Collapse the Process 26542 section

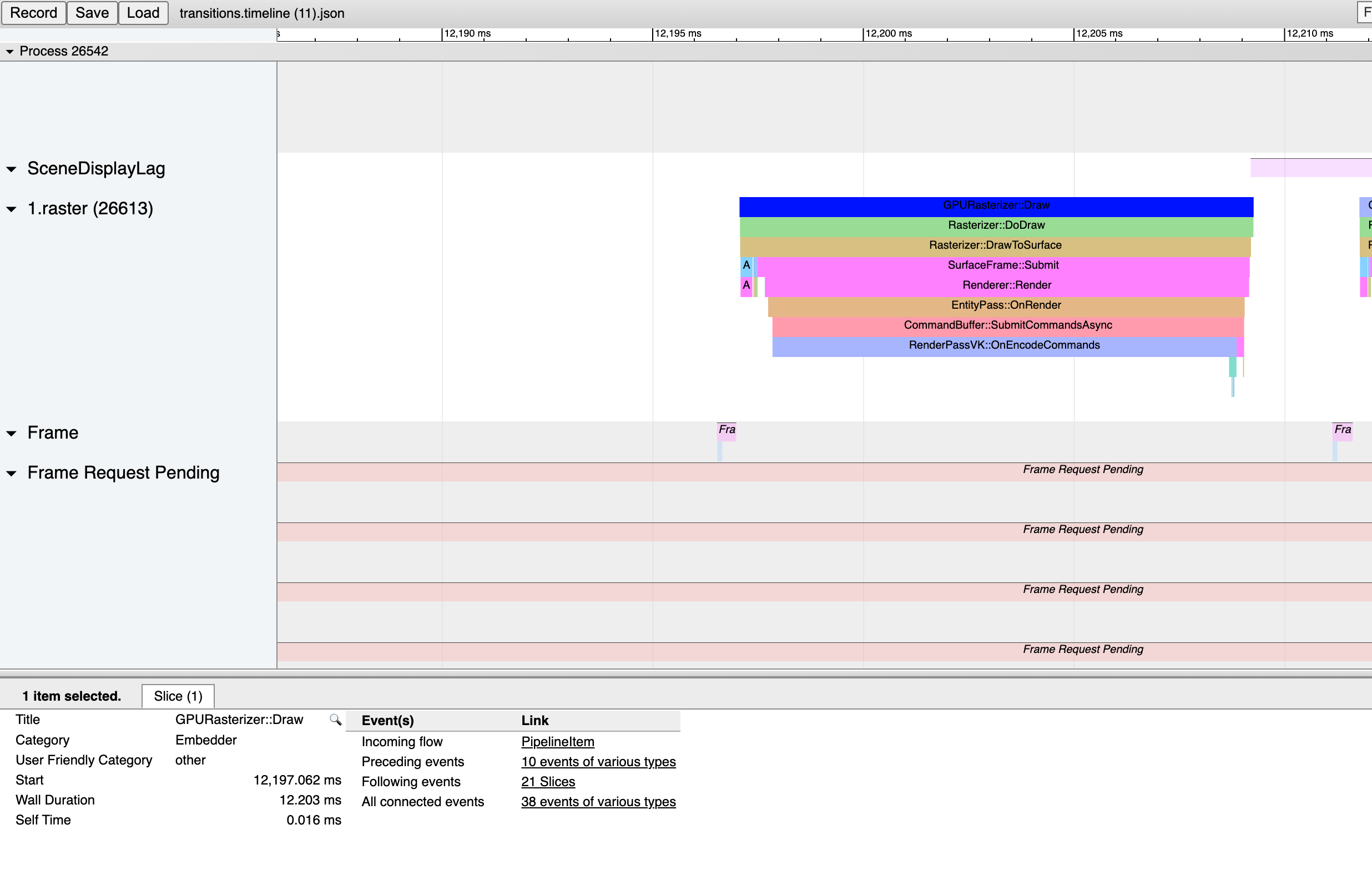pos(9,51)
